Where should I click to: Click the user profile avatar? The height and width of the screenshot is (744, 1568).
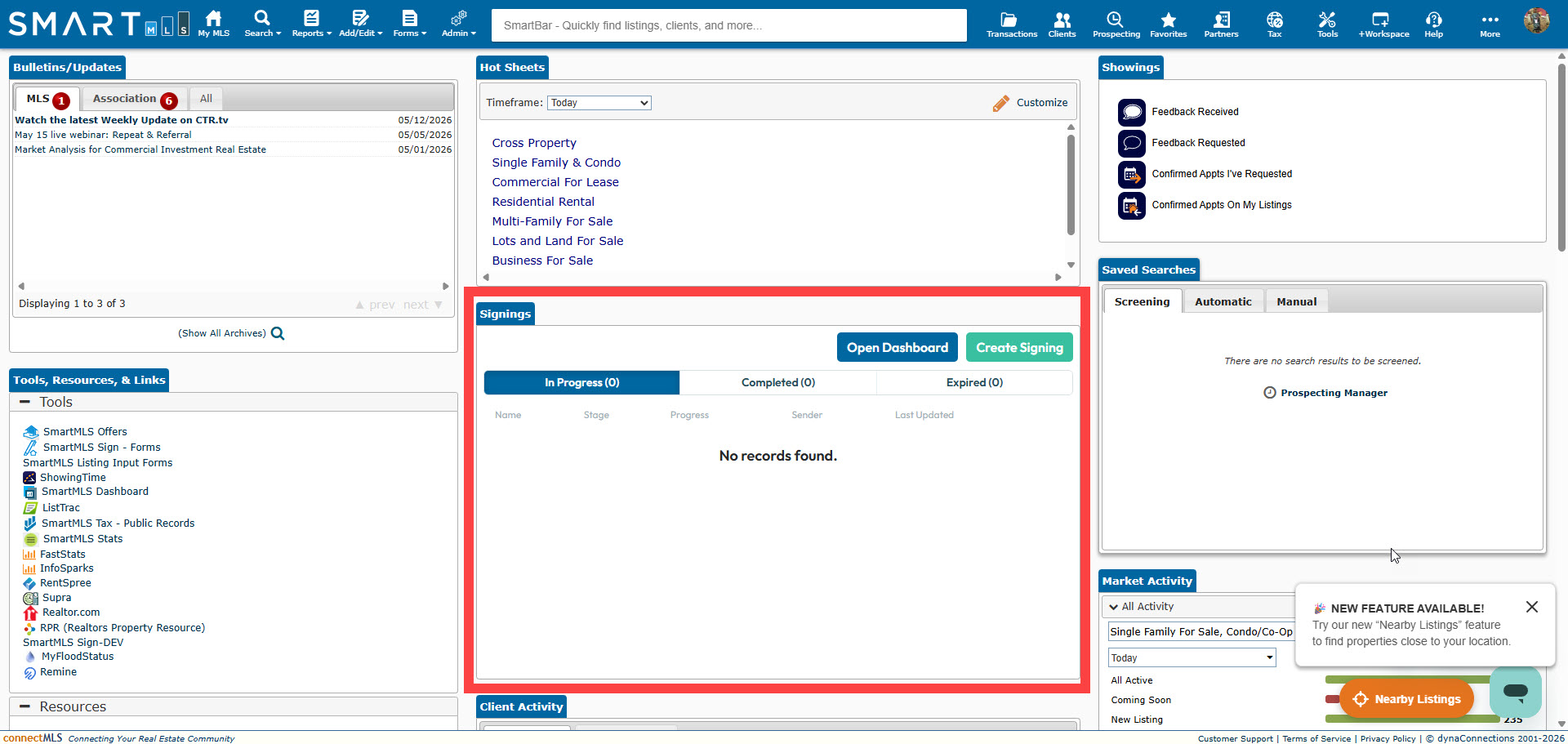pyautogui.click(x=1536, y=20)
